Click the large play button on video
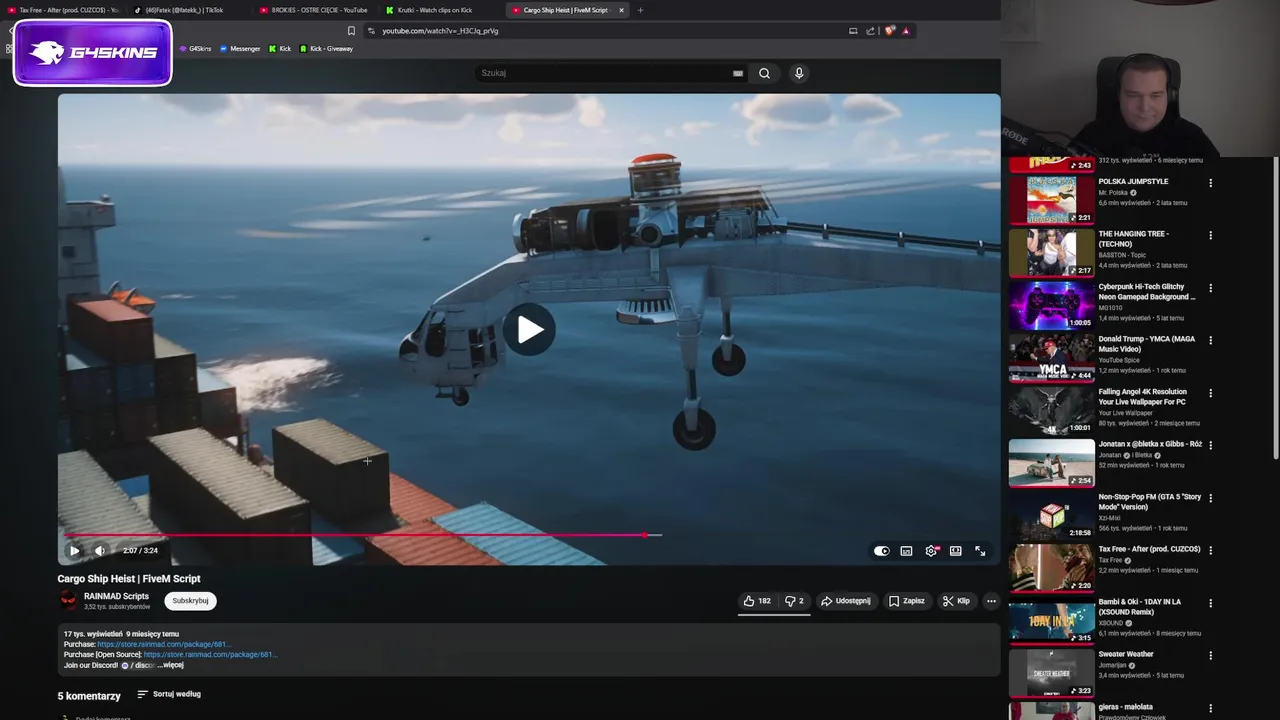The height and width of the screenshot is (720, 1280). (530, 329)
